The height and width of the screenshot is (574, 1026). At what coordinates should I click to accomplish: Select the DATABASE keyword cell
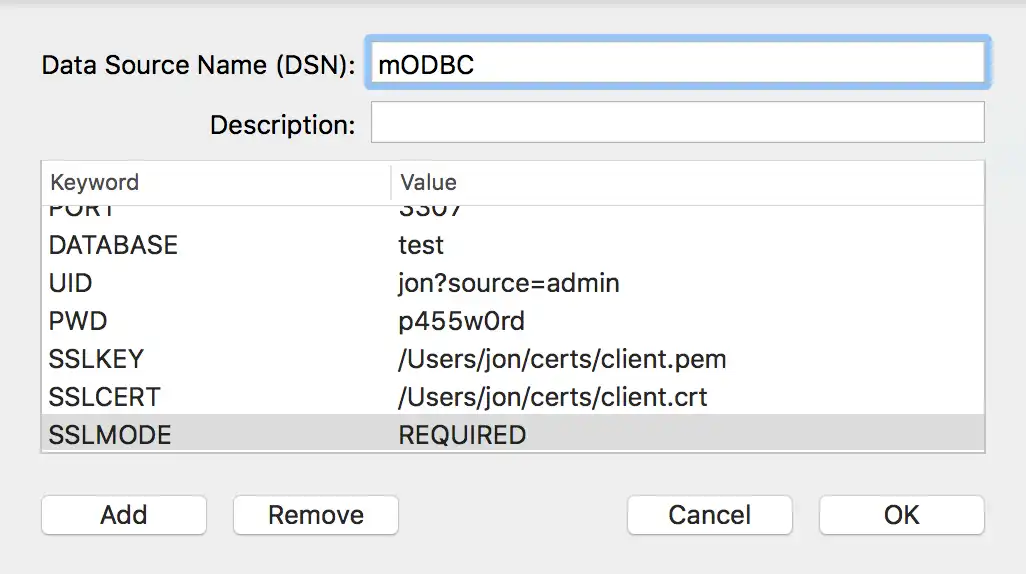point(113,245)
